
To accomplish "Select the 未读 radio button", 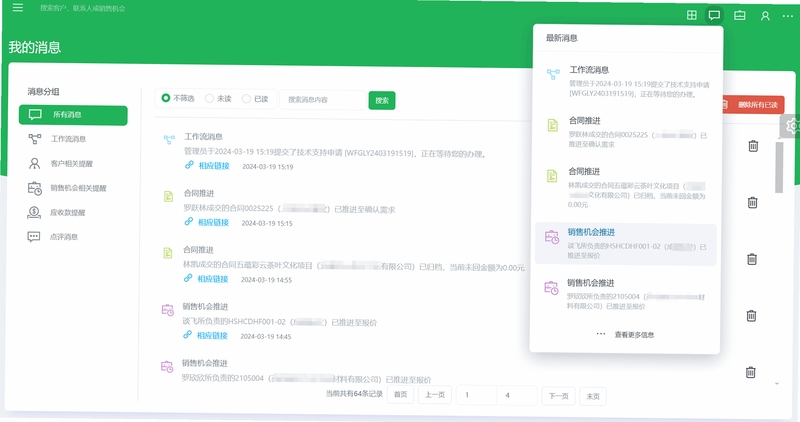I will pos(209,98).
